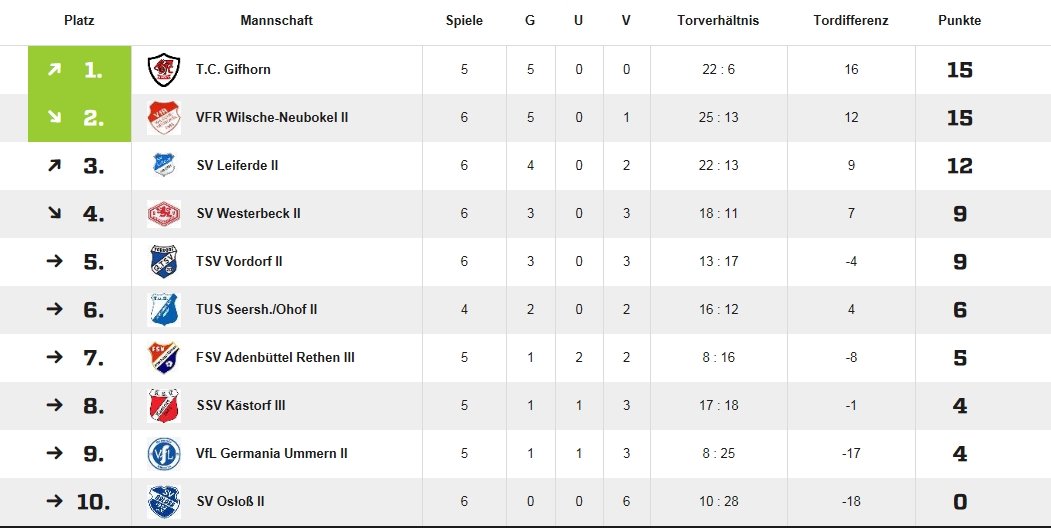This screenshot has width=1051, height=528.
Task: Click the up arrow beside rank 1
Action: tap(54, 69)
